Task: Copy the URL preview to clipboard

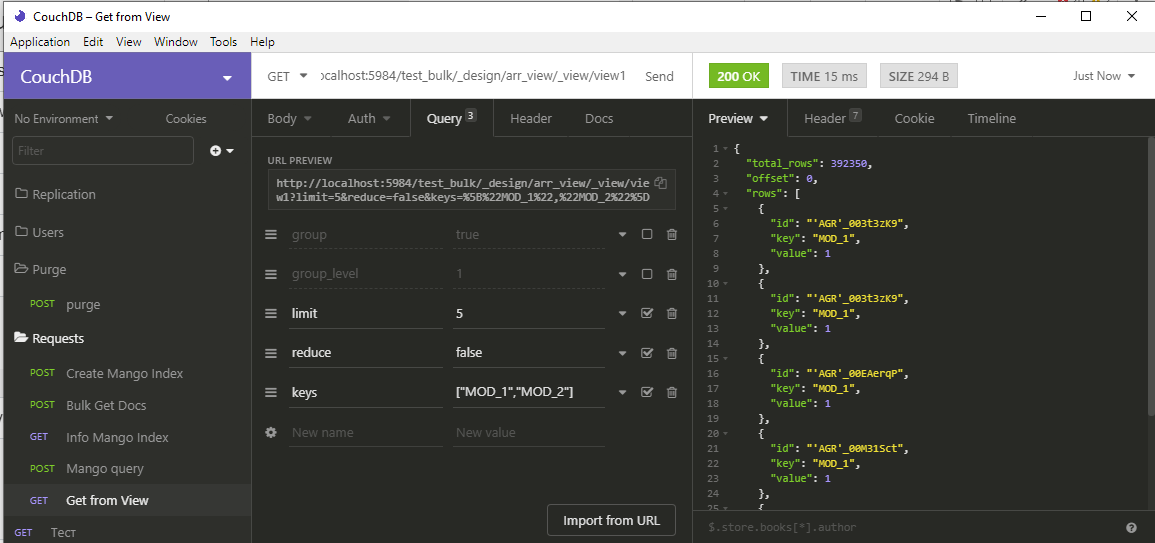Action: (661, 183)
